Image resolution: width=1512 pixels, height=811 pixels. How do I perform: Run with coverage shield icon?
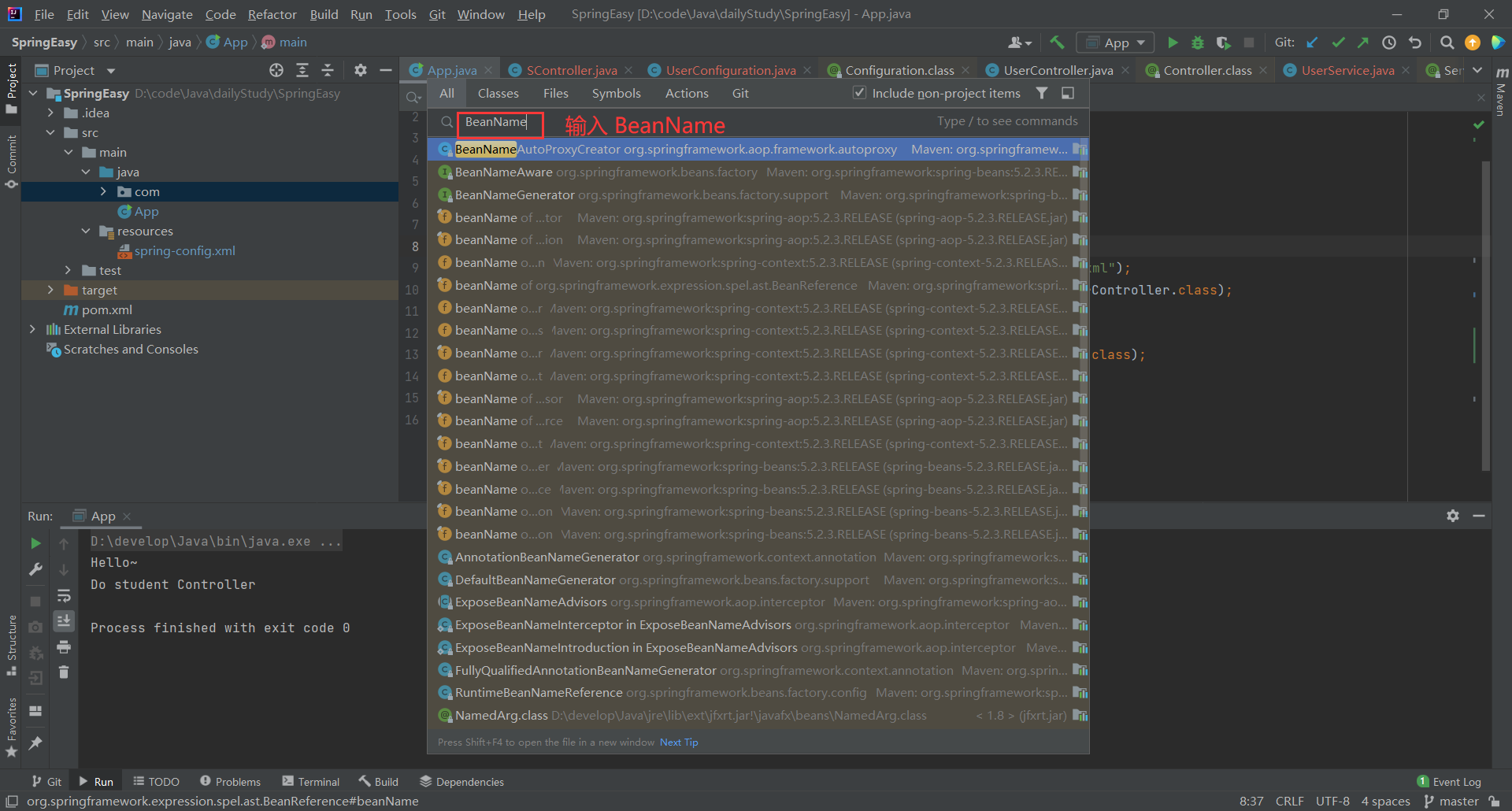coord(1223,43)
